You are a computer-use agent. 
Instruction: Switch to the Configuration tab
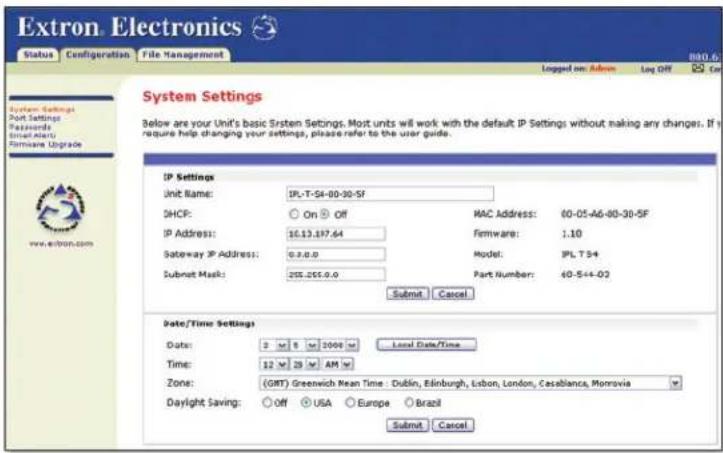[98, 55]
